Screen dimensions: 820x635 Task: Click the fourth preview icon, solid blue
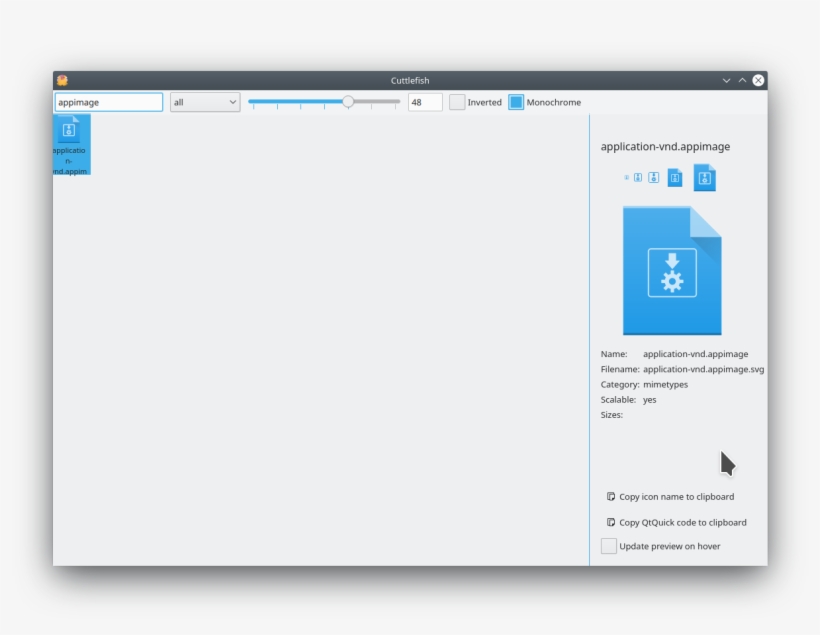[675, 178]
